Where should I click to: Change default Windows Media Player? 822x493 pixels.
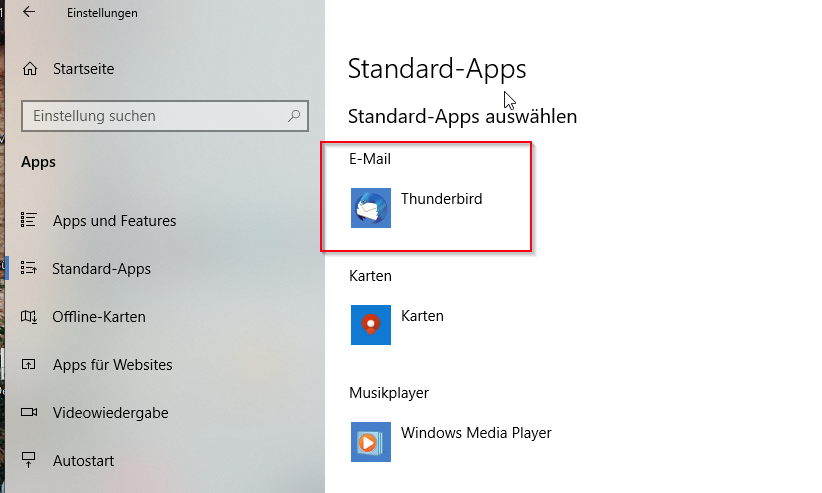click(x=476, y=433)
